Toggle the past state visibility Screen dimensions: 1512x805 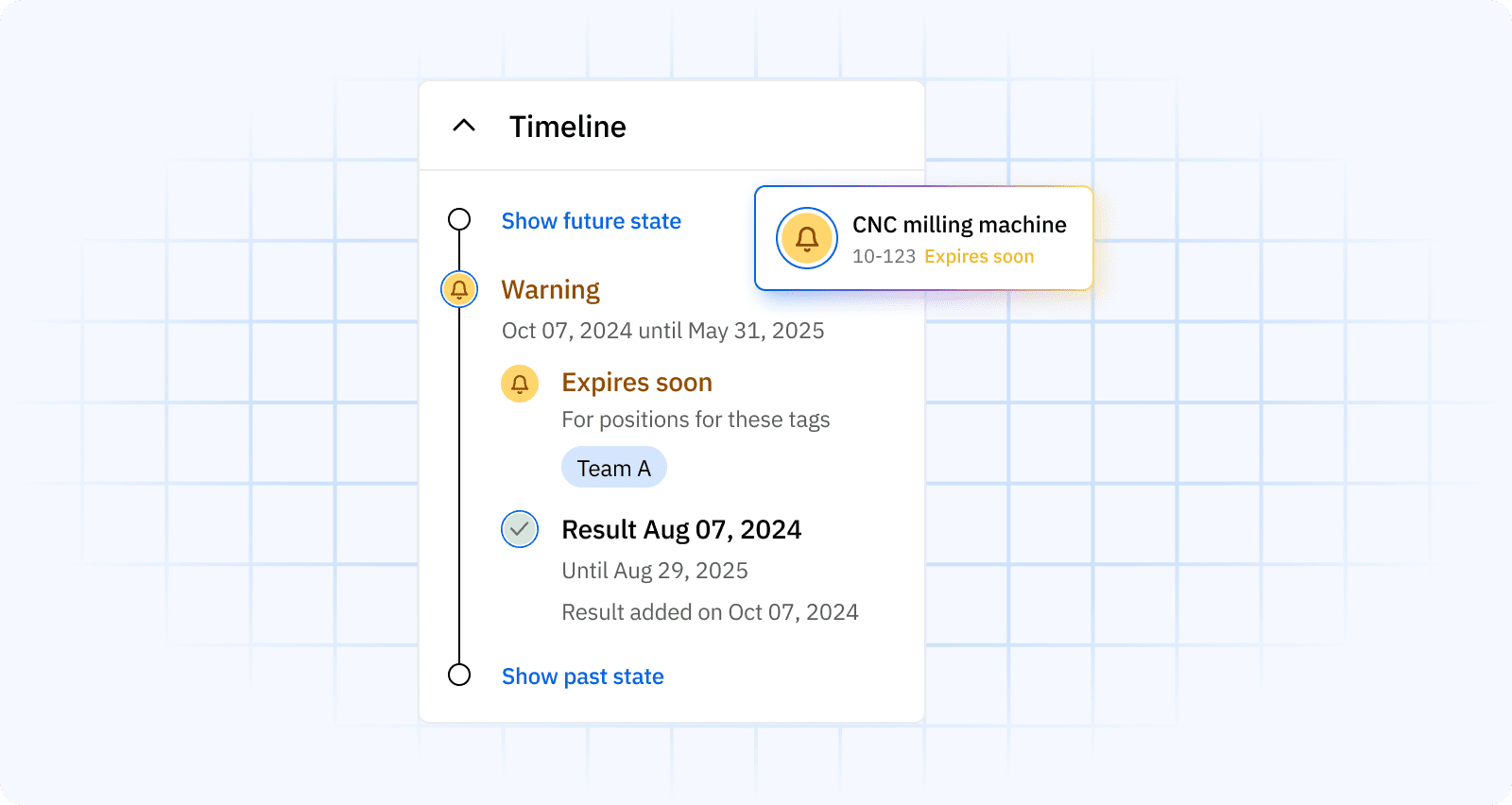(582, 676)
